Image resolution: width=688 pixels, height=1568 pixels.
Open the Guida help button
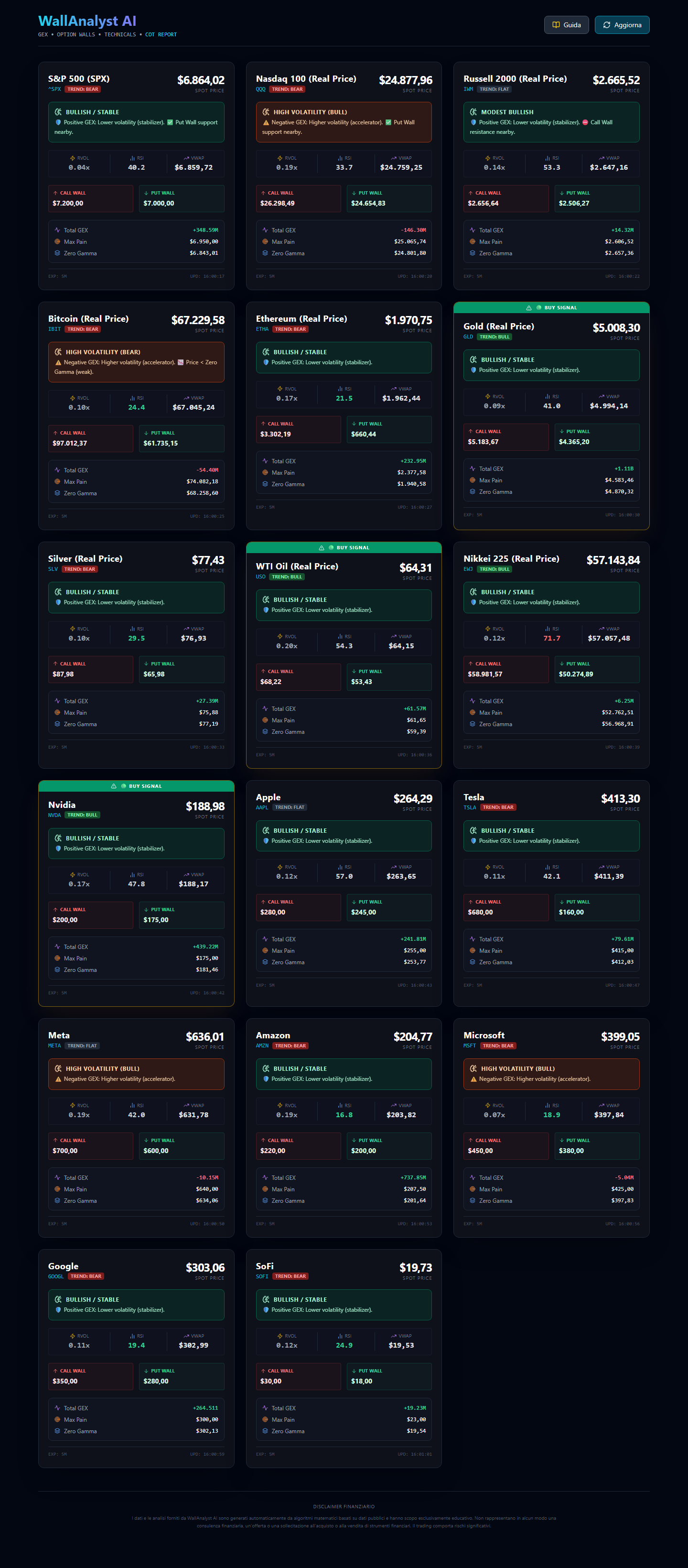click(x=566, y=25)
